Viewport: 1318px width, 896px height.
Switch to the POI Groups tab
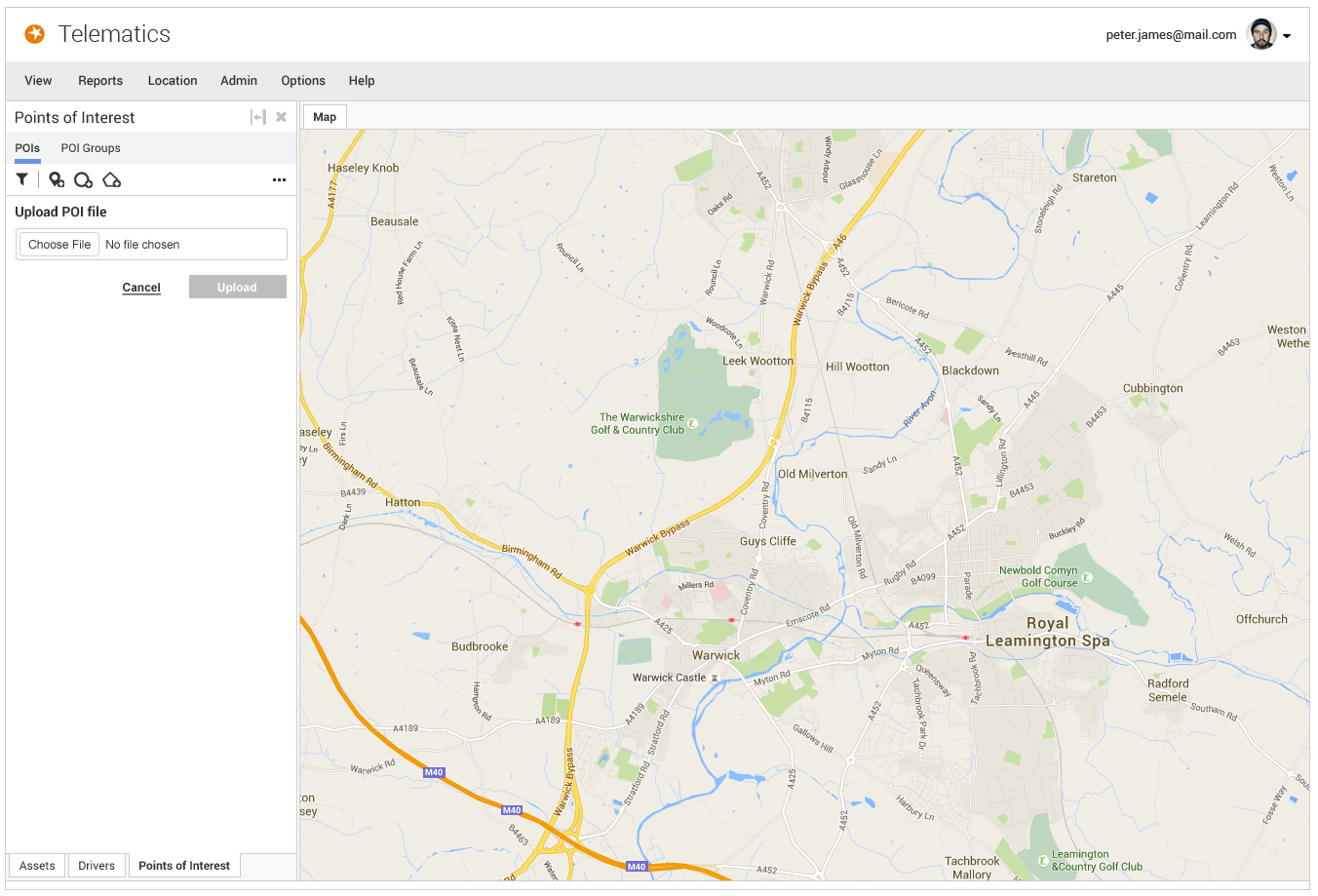(91, 148)
